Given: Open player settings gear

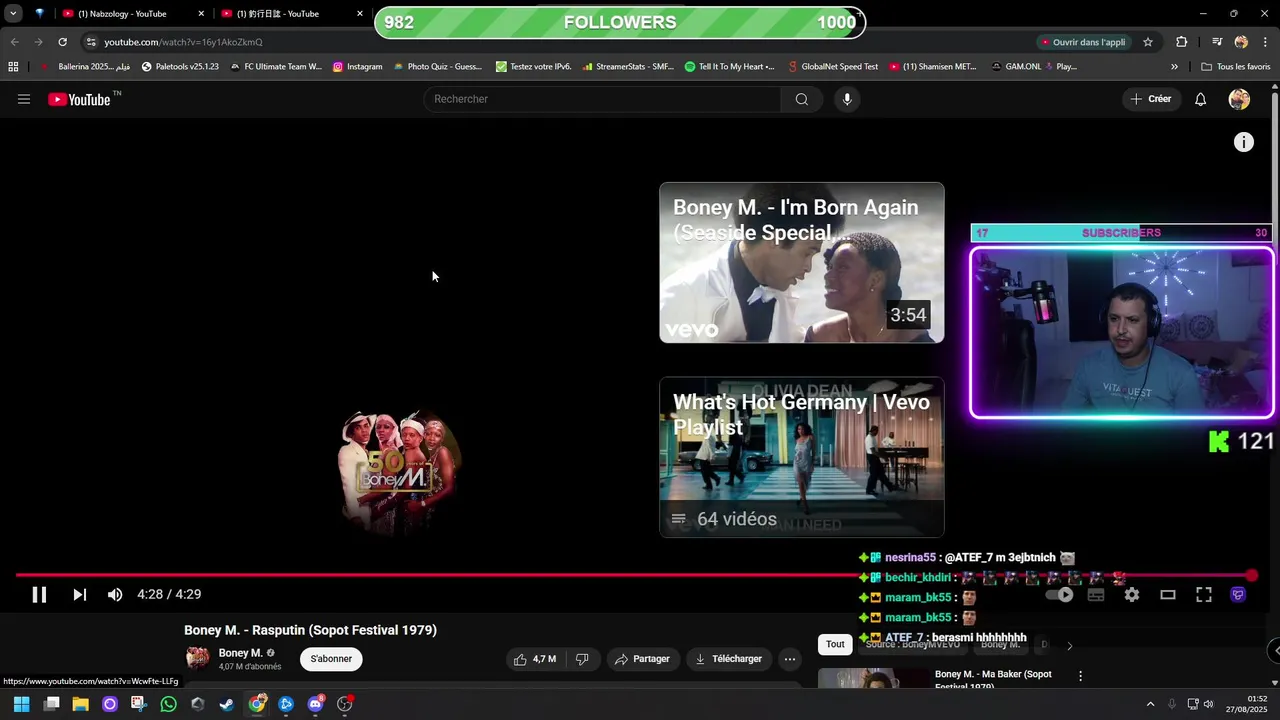Looking at the screenshot, I should (x=1132, y=595).
